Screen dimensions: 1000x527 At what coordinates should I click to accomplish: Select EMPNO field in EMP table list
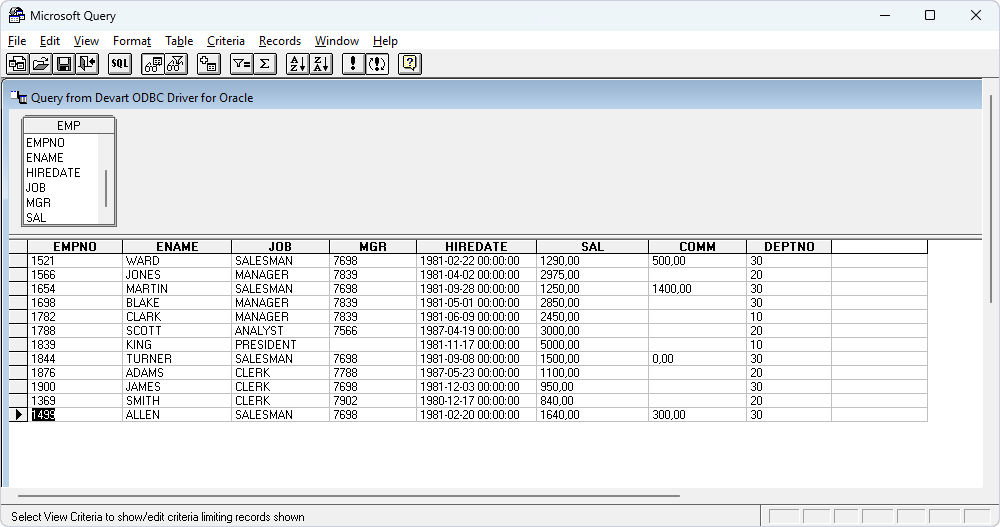(45, 143)
